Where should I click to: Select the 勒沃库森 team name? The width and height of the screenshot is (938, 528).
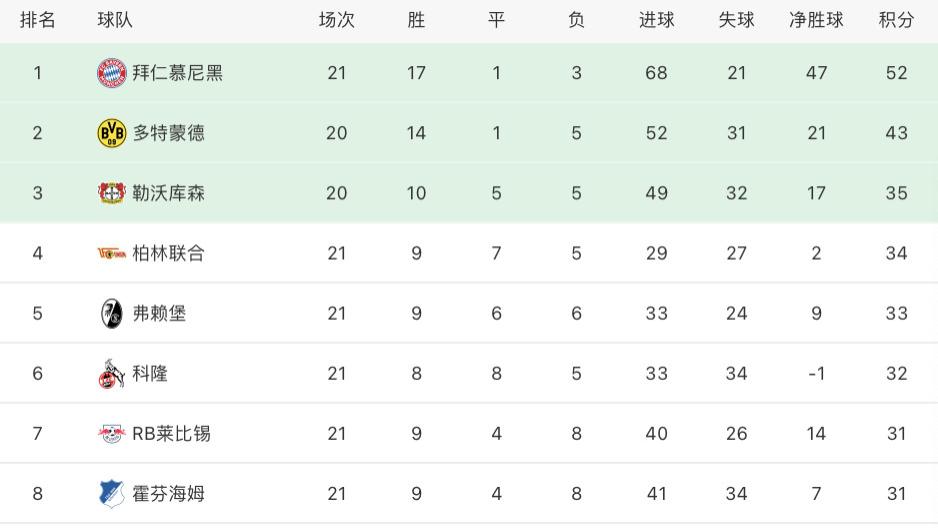click(x=169, y=193)
